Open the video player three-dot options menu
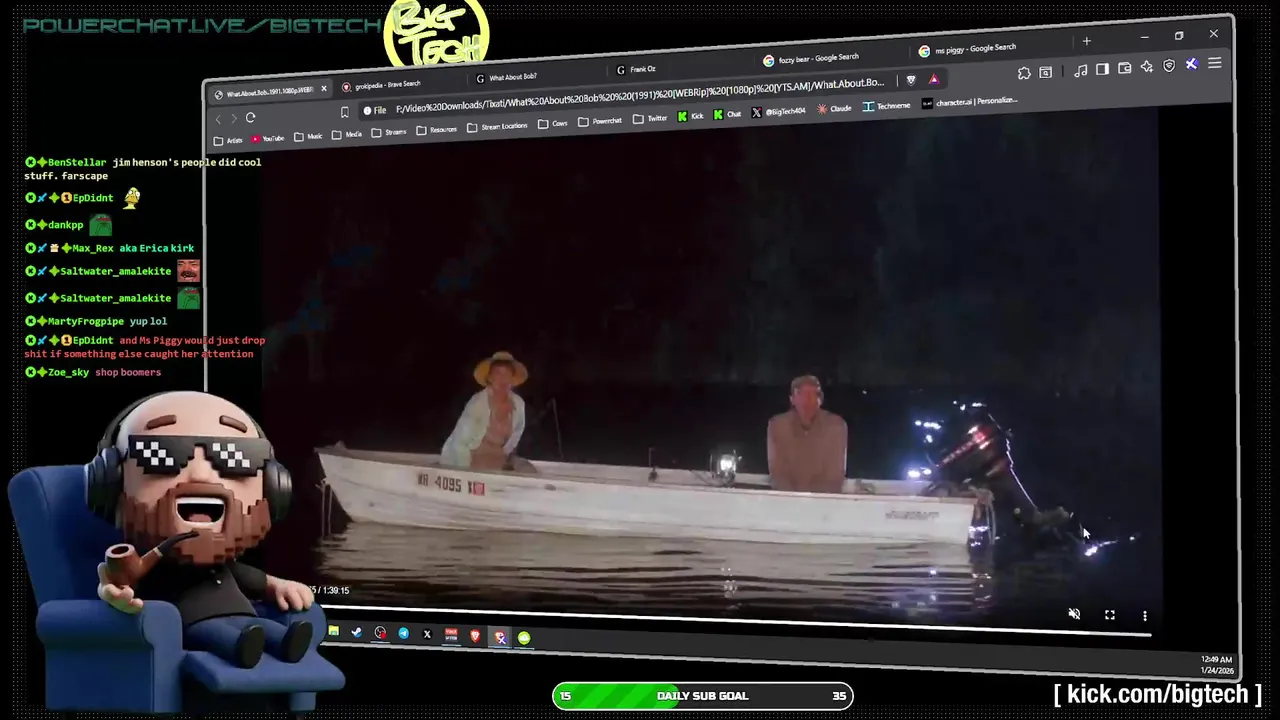 coord(1145,616)
